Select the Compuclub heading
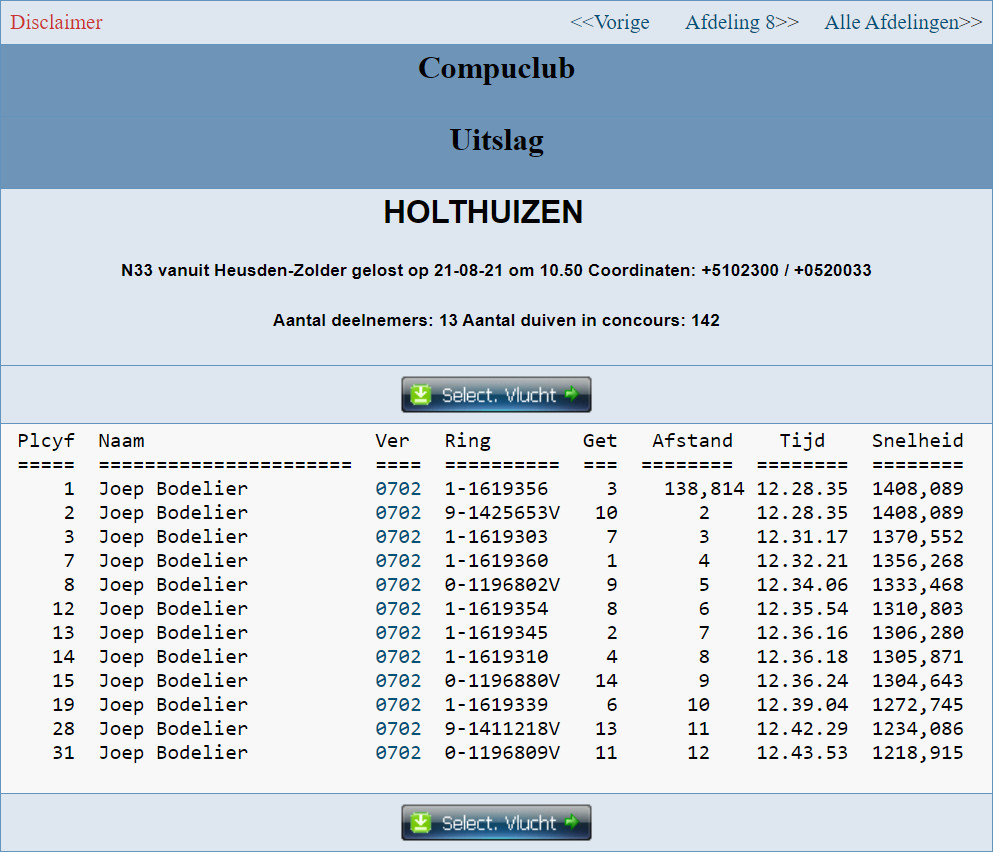 [496, 68]
